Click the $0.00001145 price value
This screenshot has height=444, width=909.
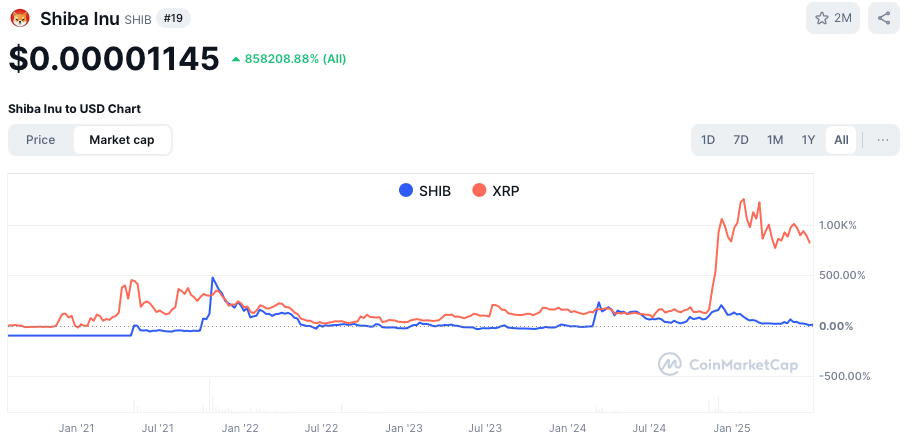point(114,59)
